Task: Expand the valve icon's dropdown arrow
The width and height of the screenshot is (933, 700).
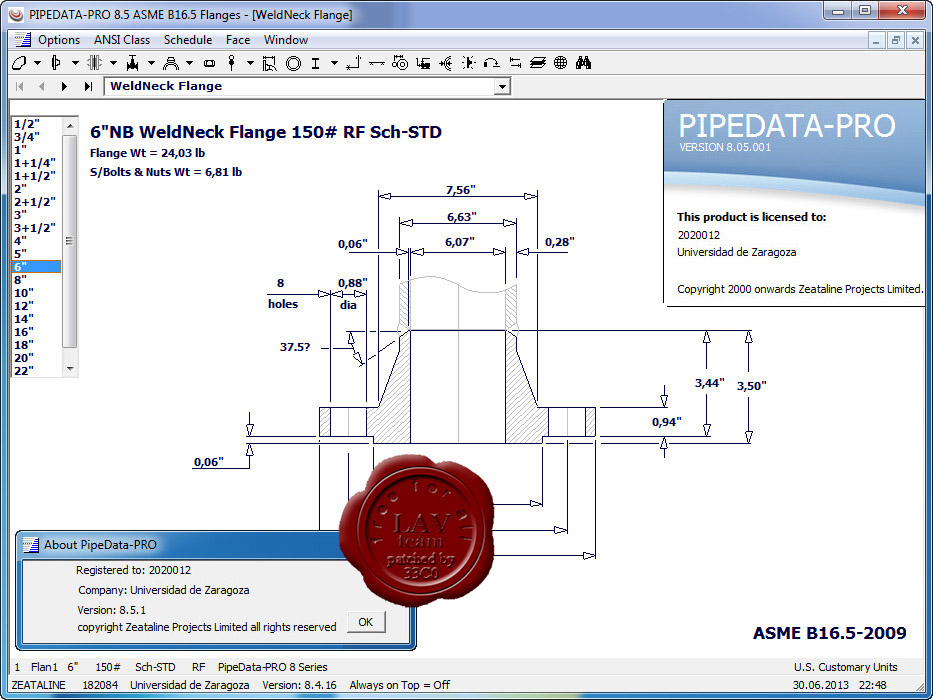Action: [x=151, y=63]
